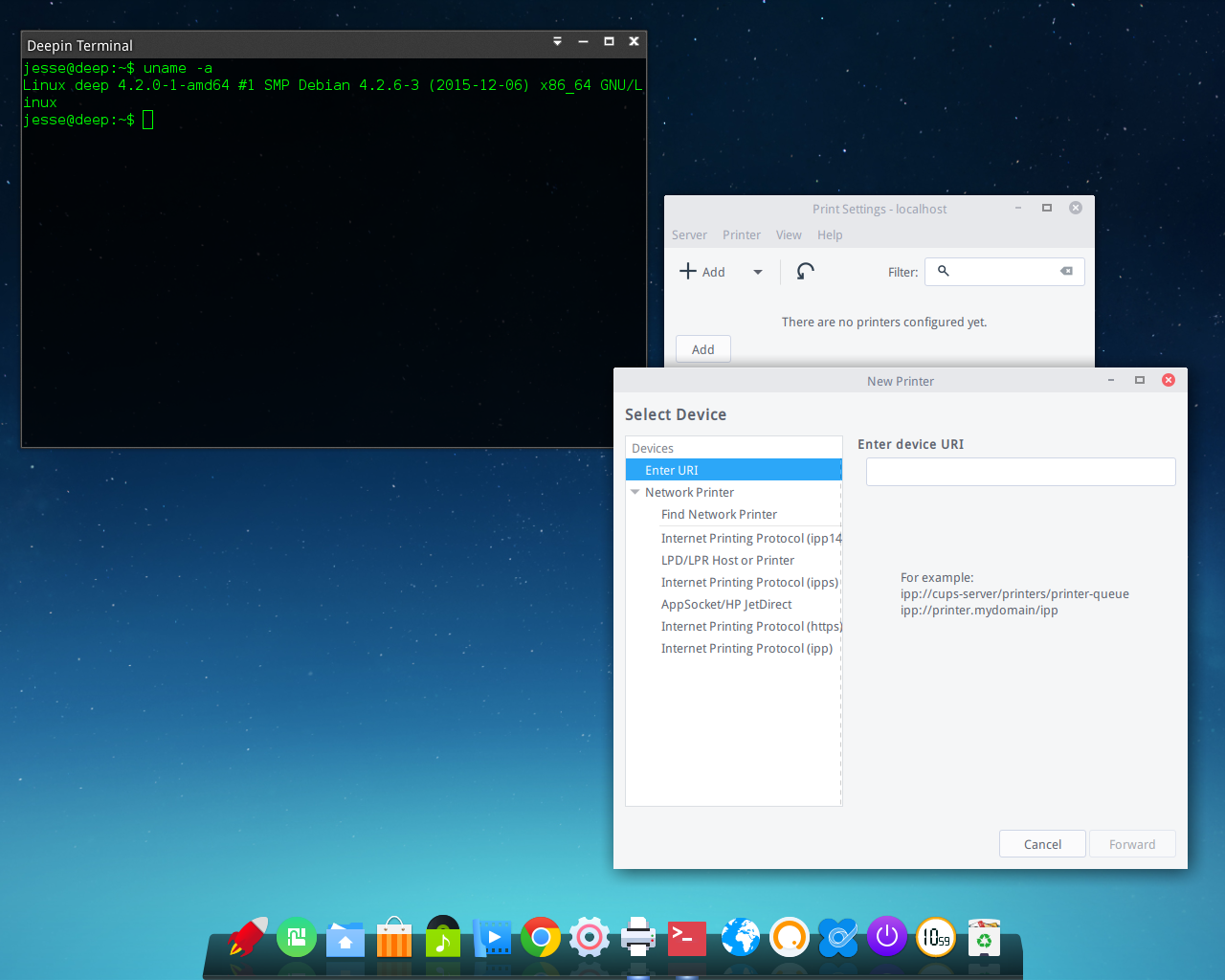Screen dimensions: 1225x980
Task: Select Internet Printing Protocol (ipp) bottom entry
Action: tap(734, 649)
